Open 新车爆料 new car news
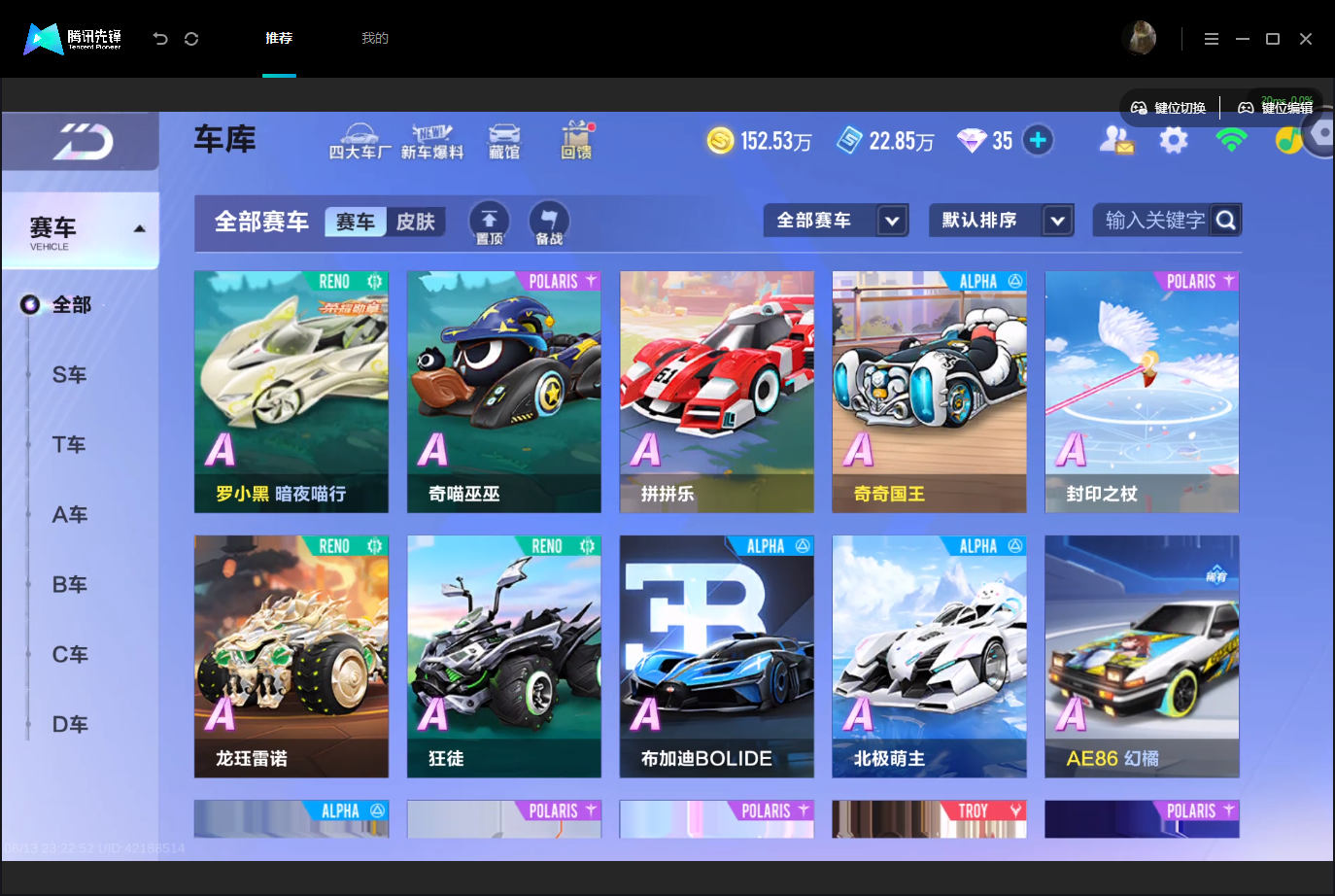The height and width of the screenshot is (896, 1335). point(432,142)
